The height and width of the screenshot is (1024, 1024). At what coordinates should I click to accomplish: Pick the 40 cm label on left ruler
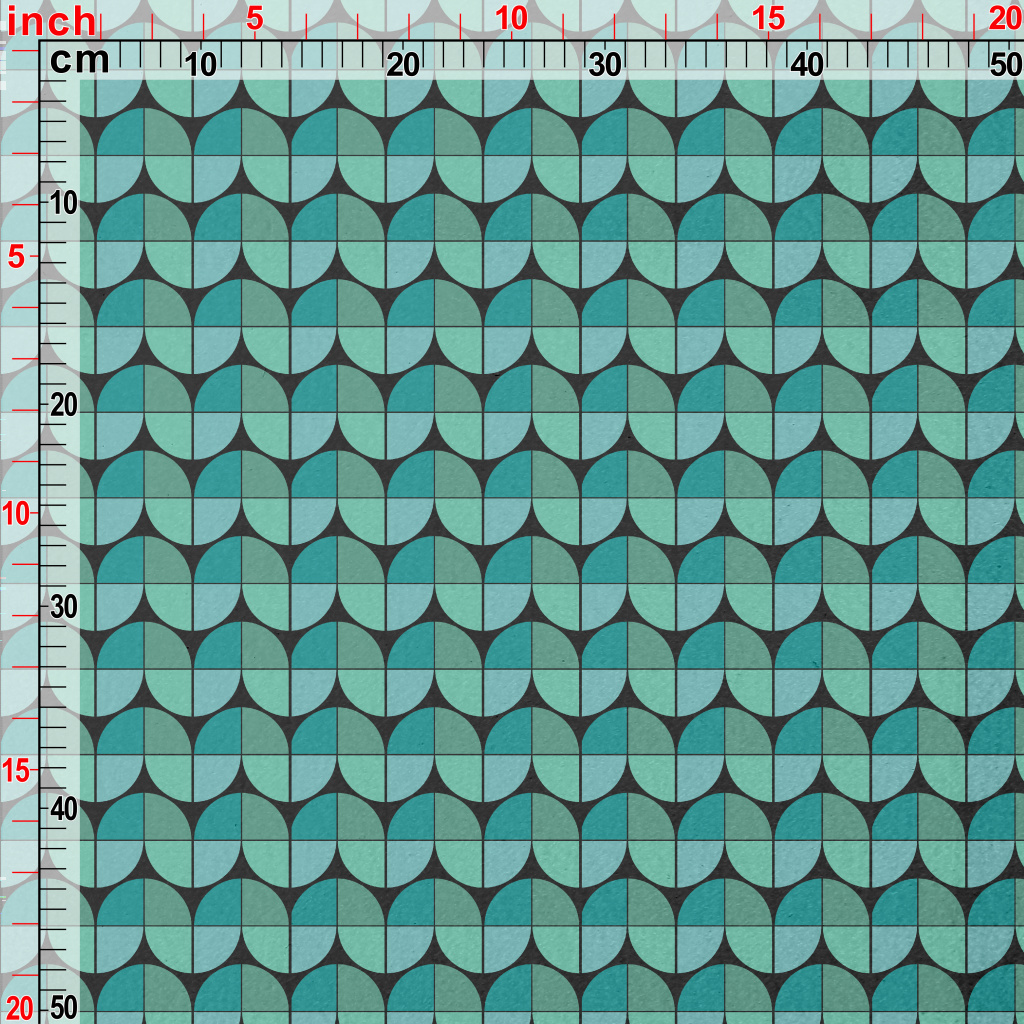(x=64, y=808)
